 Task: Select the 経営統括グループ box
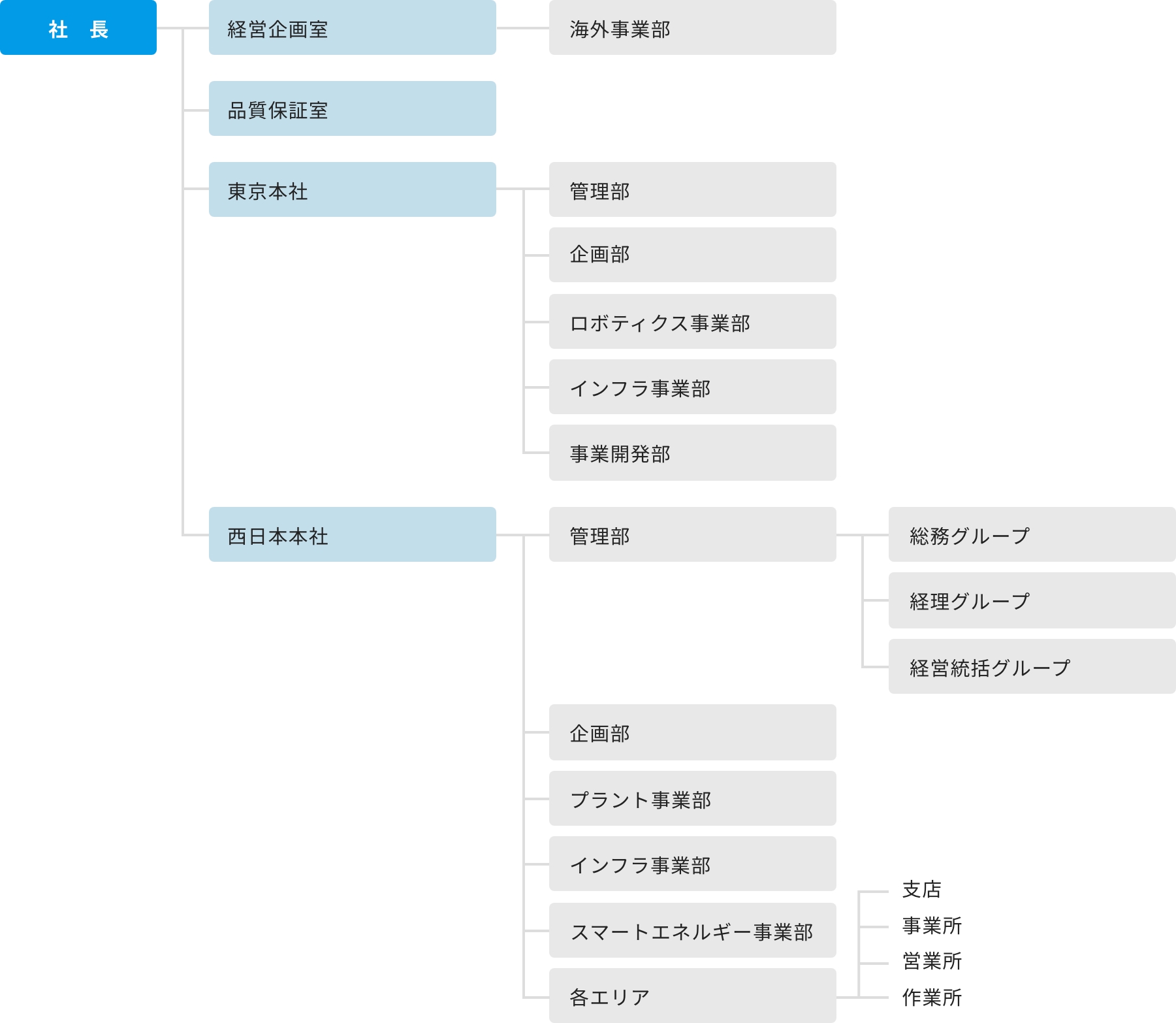(1032, 667)
